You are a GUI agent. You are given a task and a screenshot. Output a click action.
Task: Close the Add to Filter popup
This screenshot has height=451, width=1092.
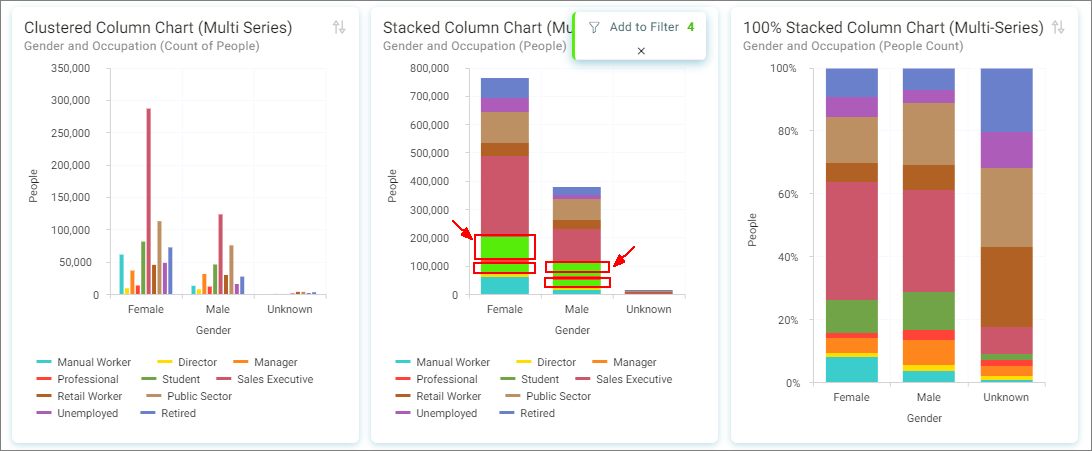click(x=641, y=51)
